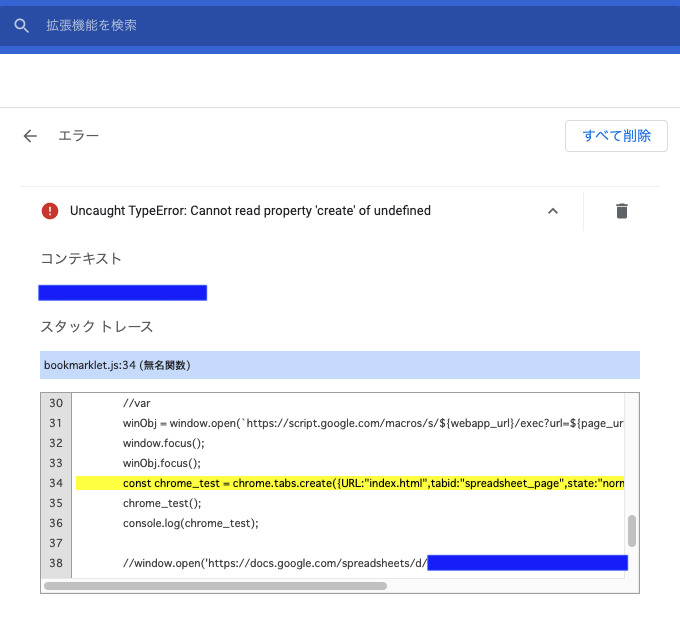This screenshot has width=680, height=620.
Task: Click the エラー page title
Action: [78, 136]
